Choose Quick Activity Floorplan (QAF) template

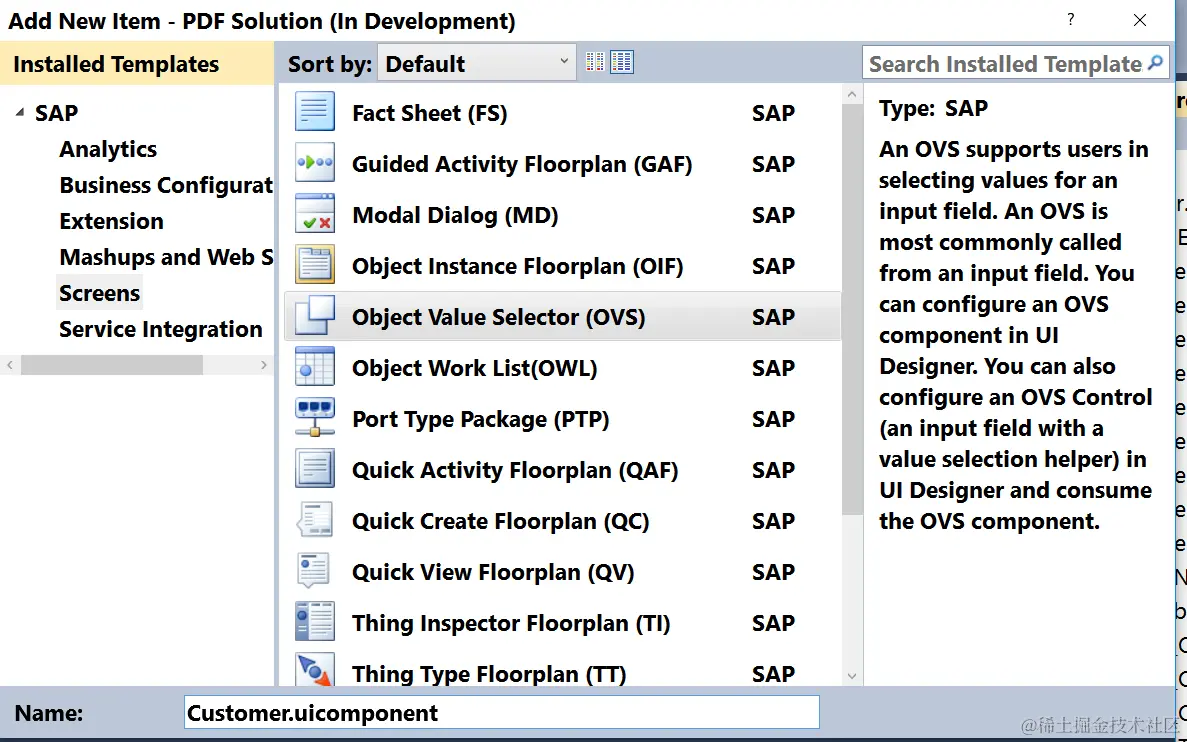tap(562, 469)
